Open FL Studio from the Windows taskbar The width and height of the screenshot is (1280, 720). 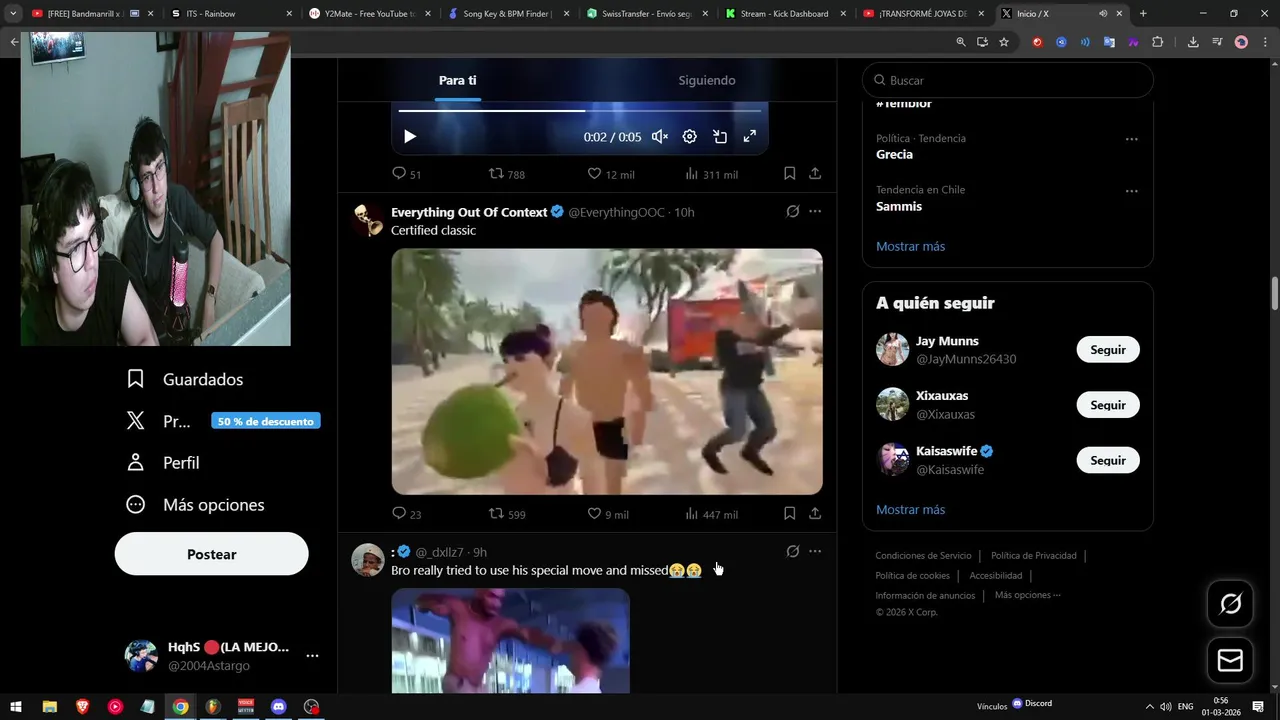coord(212,707)
